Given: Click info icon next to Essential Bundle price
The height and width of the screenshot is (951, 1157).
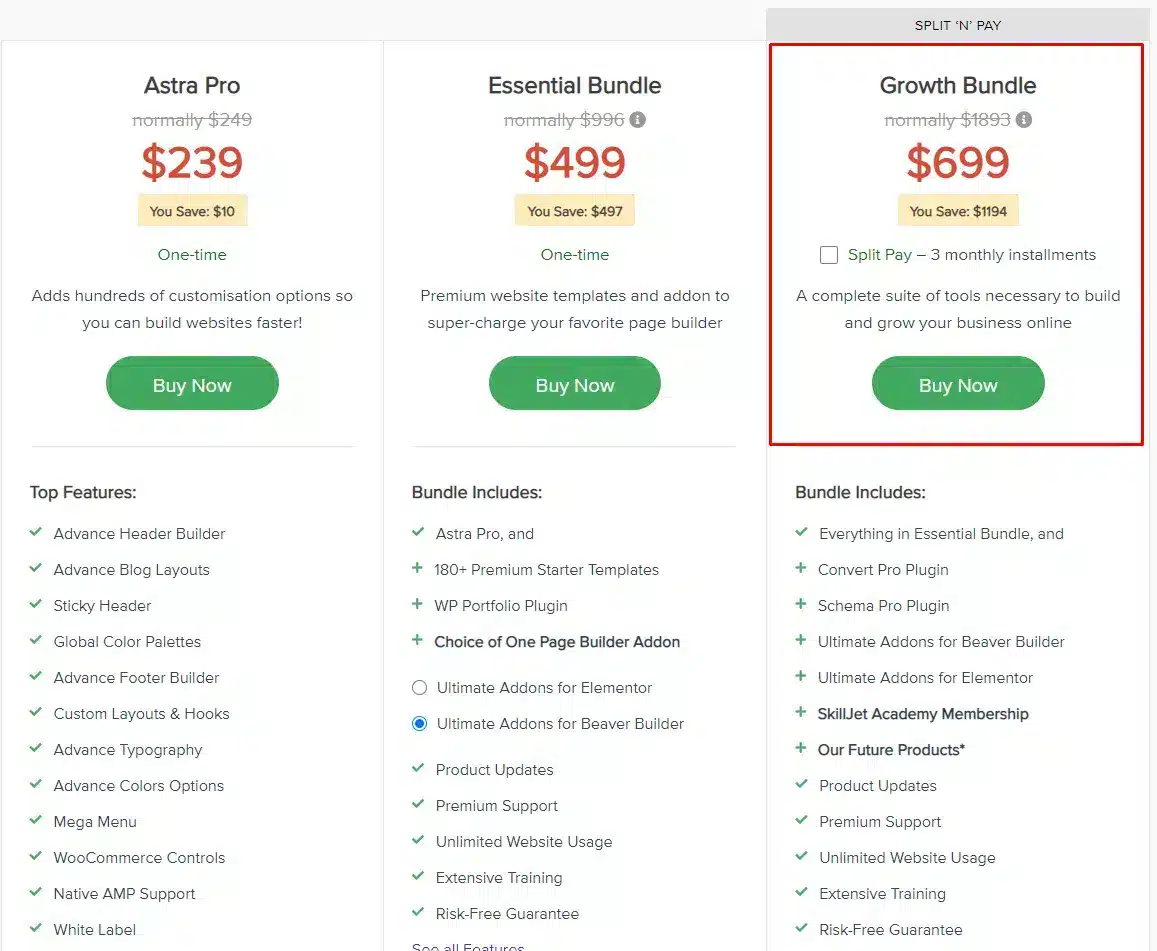Looking at the screenshot, I should [x=638, y=120].
